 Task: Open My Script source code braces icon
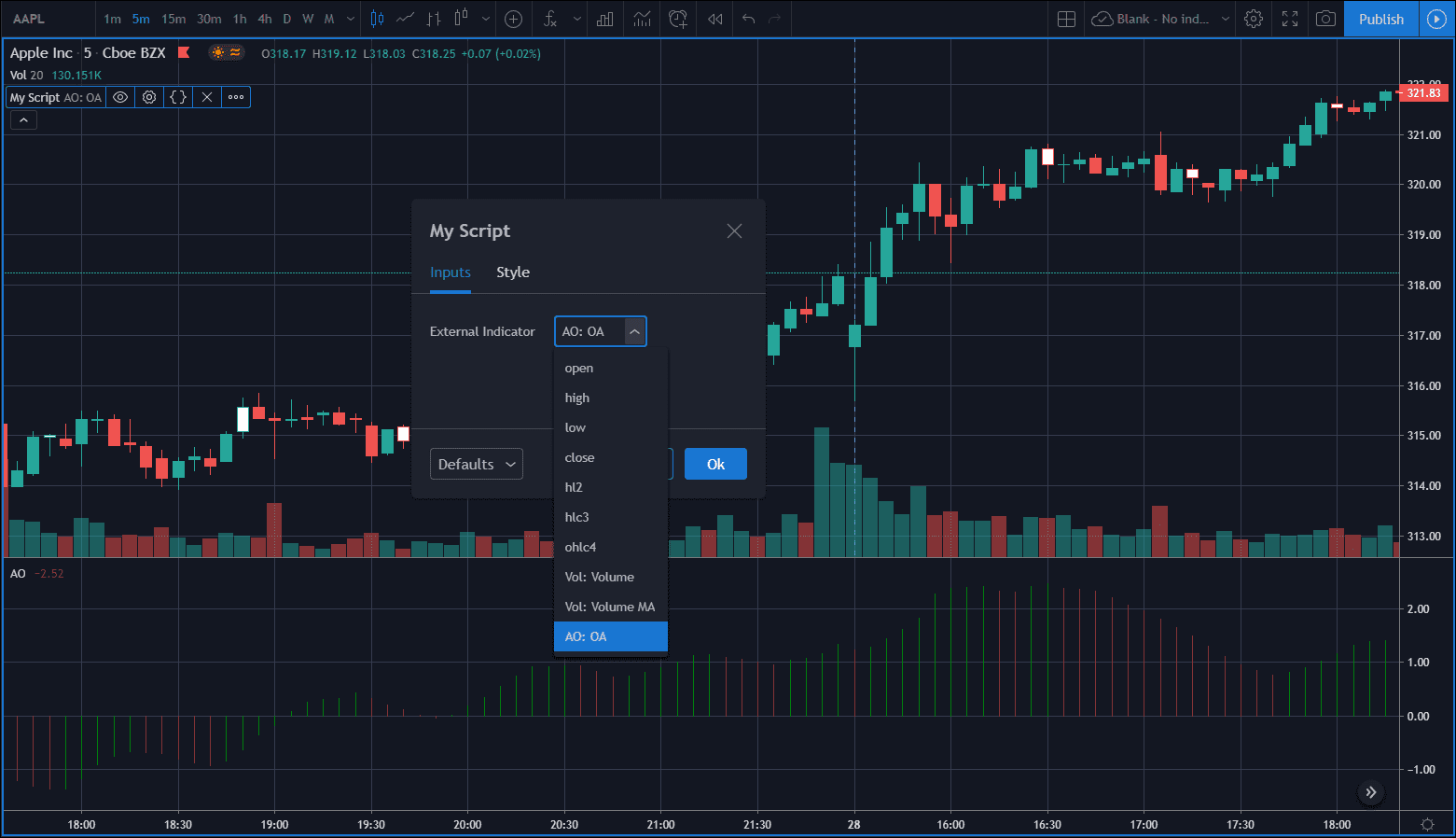click(x=177, y=97)
